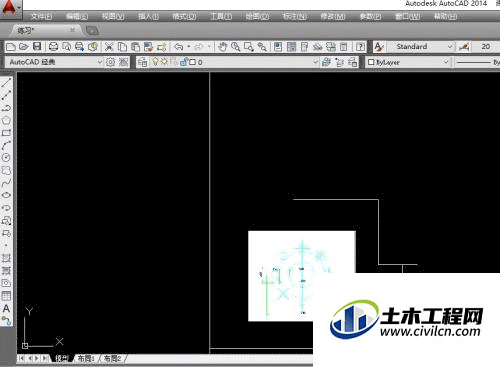Image resolution: width=500 pixels, height=367 pixels.
Task: Open the linetype control dropdown
Action: [477, 62]
